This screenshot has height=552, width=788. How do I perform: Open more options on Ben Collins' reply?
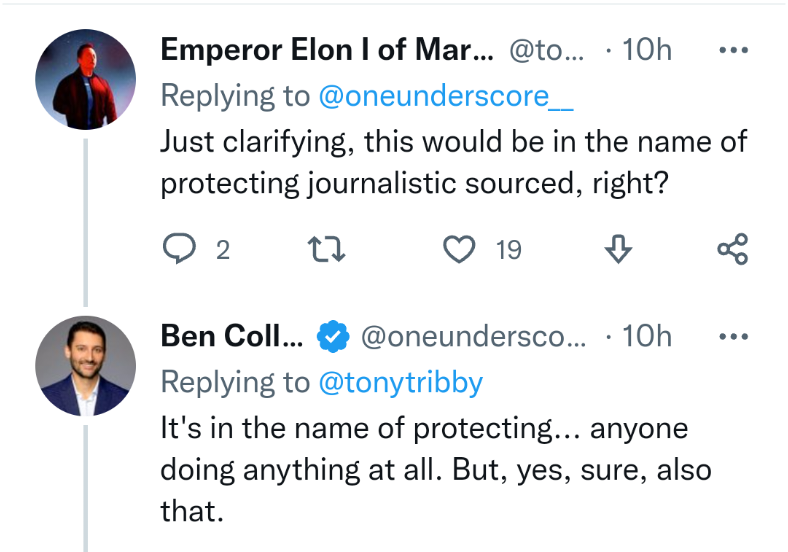point(733,336)
